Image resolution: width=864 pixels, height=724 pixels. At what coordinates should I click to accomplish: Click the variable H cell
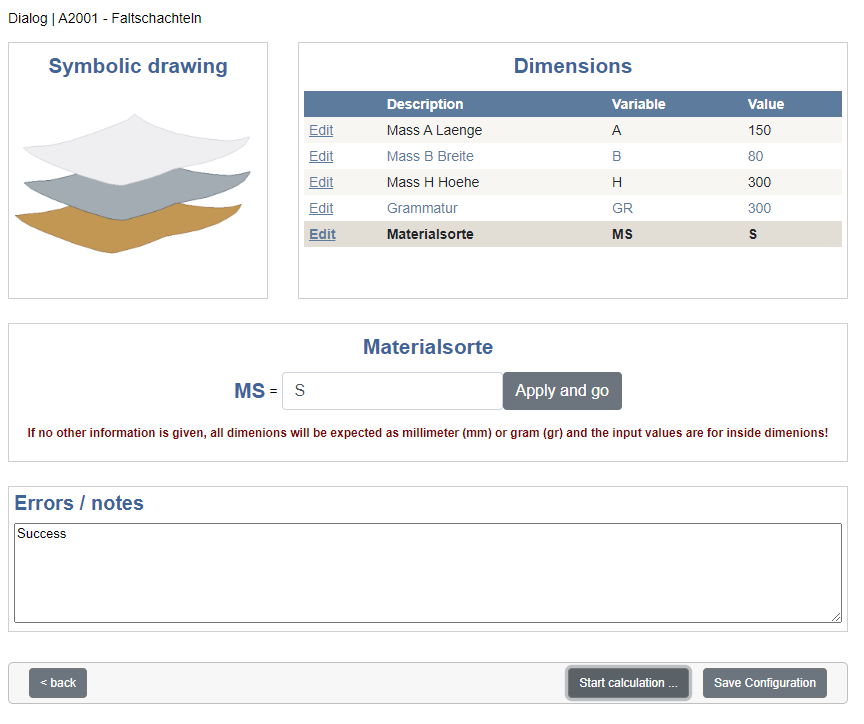[x=617, y=182]
